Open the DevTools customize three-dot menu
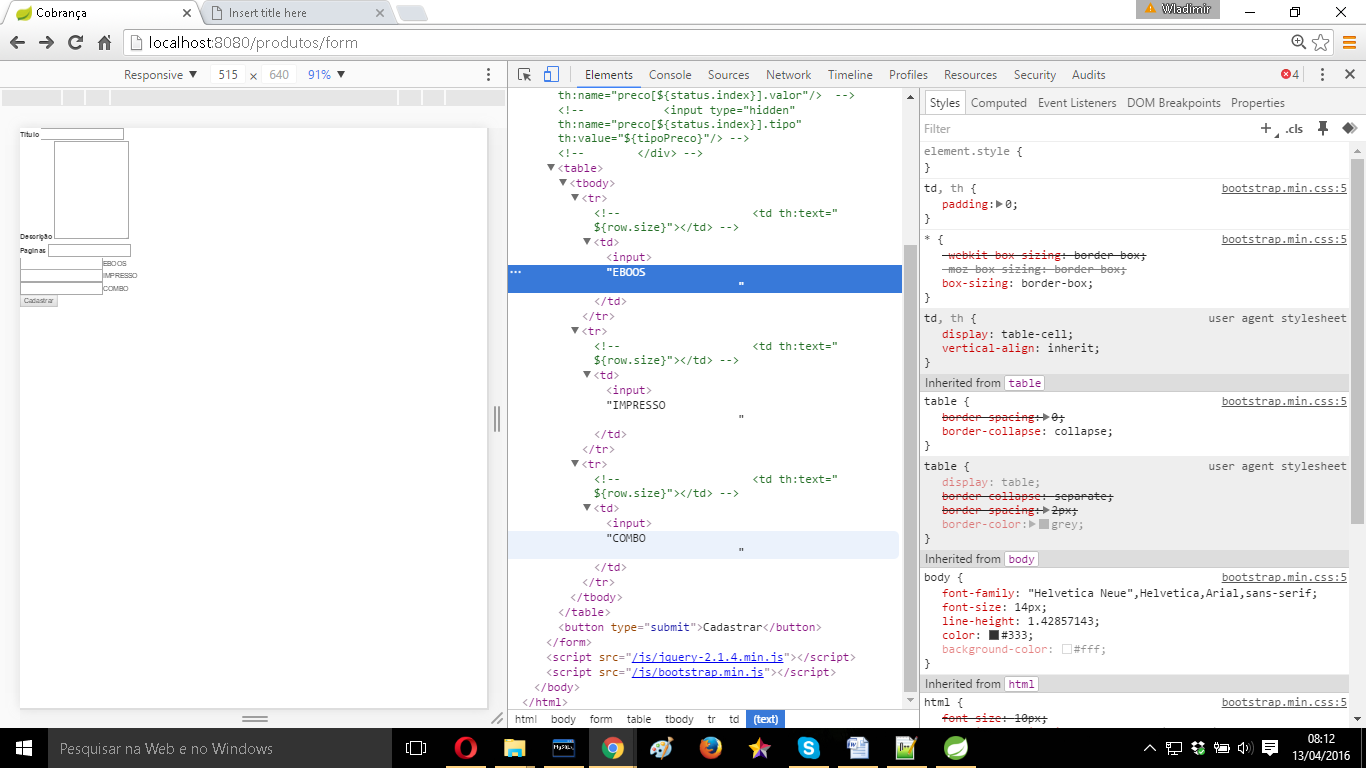 tap(1322, 75)
